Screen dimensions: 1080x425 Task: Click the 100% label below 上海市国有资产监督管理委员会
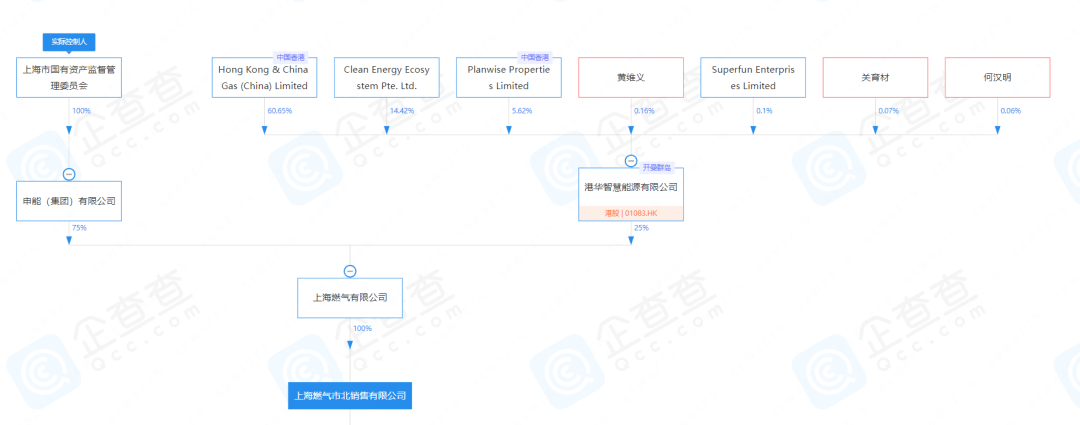[x=81, y=110]
